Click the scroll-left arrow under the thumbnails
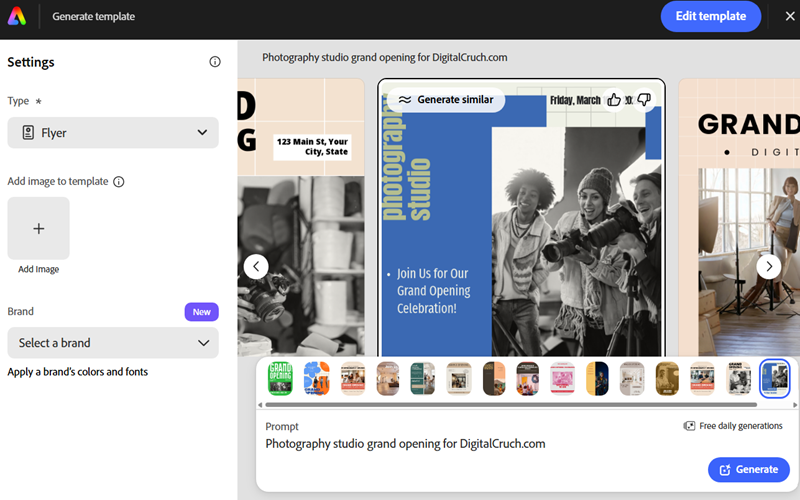 coord(260,405)
